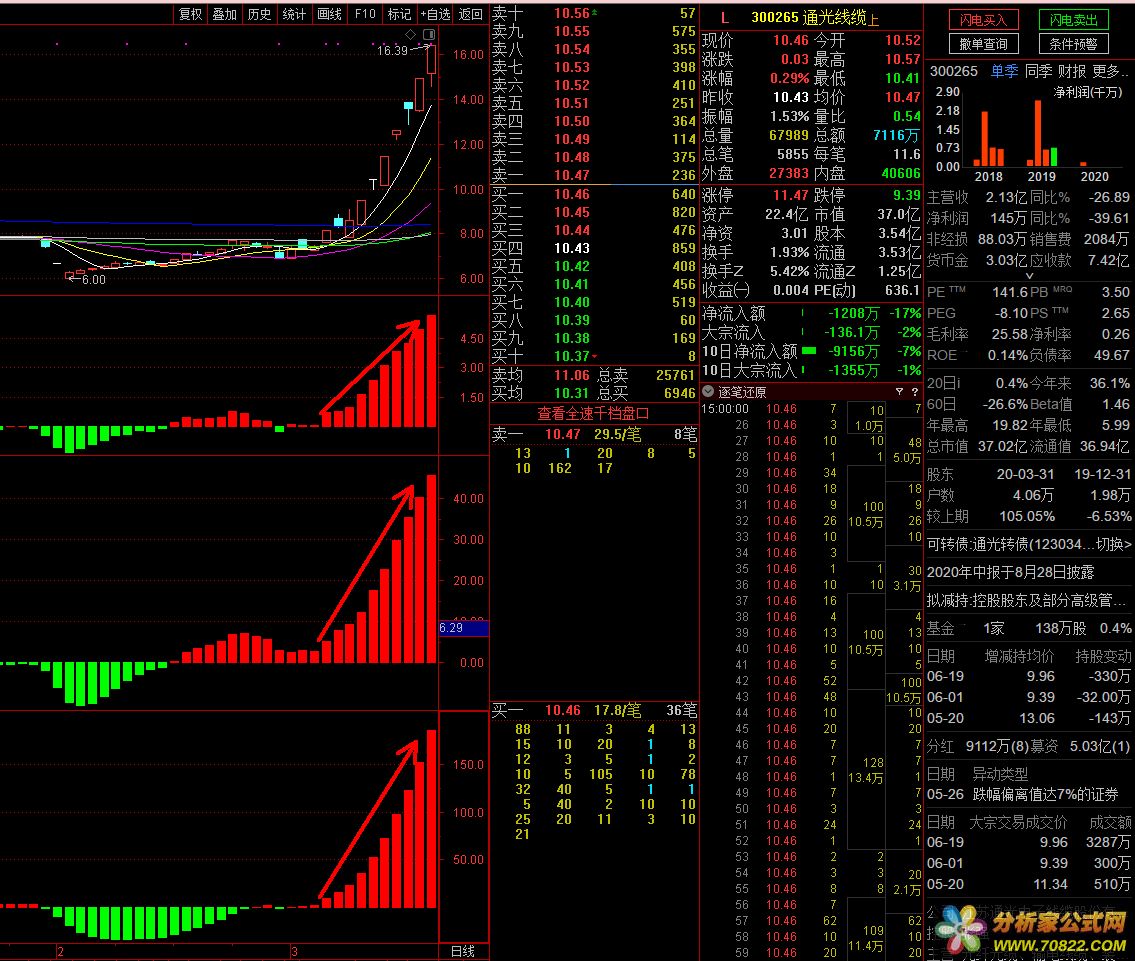Image resolution: width=1135 pixels, height=961 pixels.
Task: Open 可转债:通光转债 switch link
Action: click(x=1029, y=544)
